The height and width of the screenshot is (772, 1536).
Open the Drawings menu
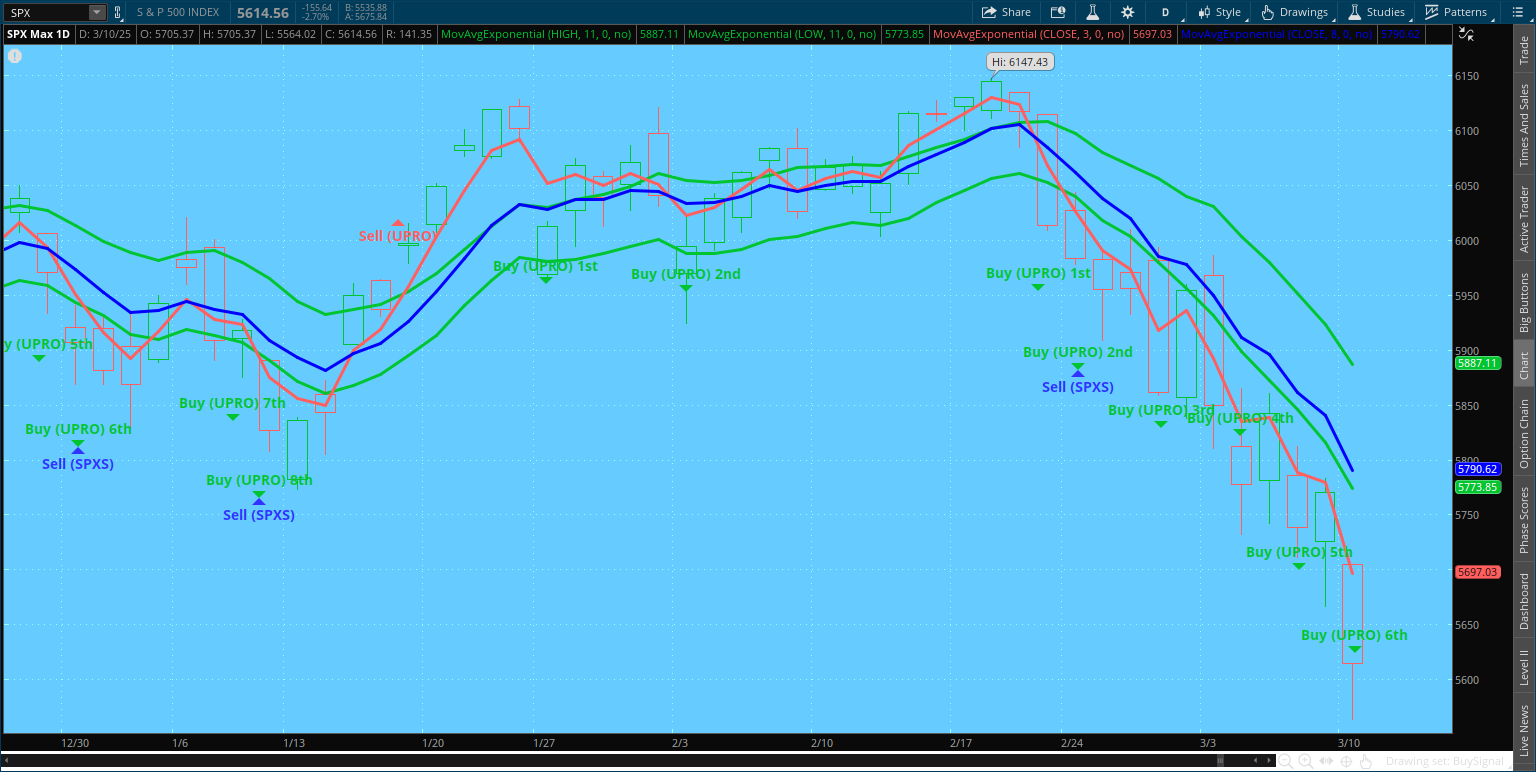1295,12
